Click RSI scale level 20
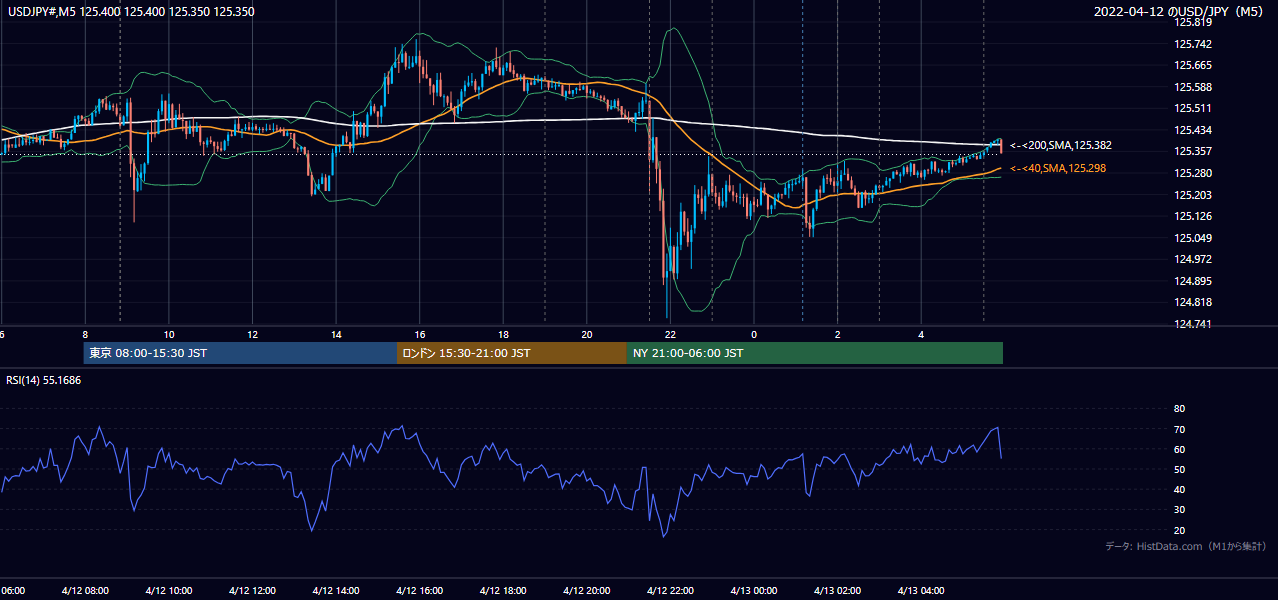1278x600 pixels. (x=1179, y=530)
